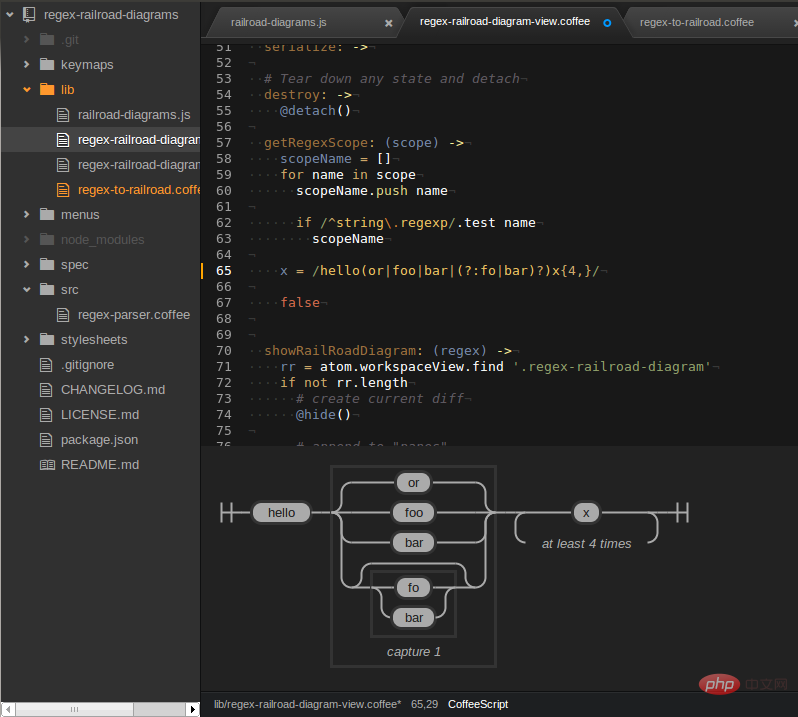Click the tree view horizontal scrollbar thumb
The height and width of the screenshot is (717, 798).
[x=74, y=709]
